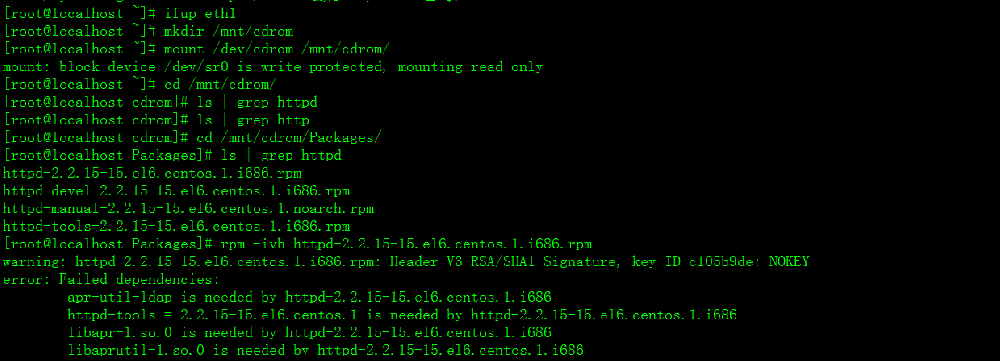The image size is (1000, 361).
Task: Click the httpd-devel rpm filename
Action: [177, 191]
